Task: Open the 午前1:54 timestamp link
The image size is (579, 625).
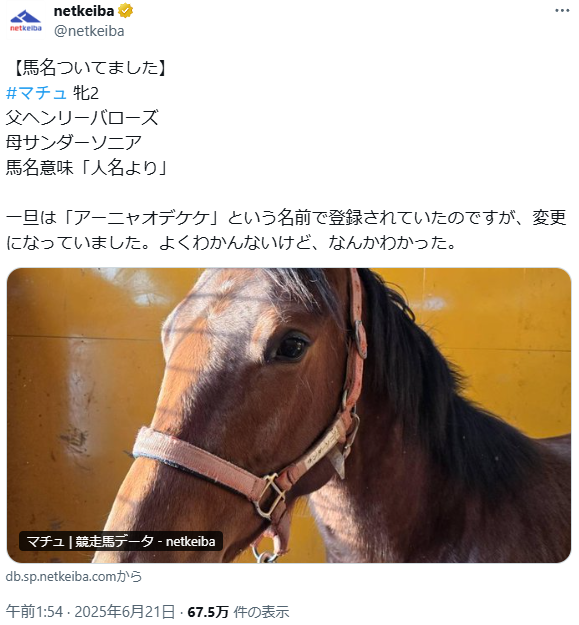Action: tap(34, 611)
